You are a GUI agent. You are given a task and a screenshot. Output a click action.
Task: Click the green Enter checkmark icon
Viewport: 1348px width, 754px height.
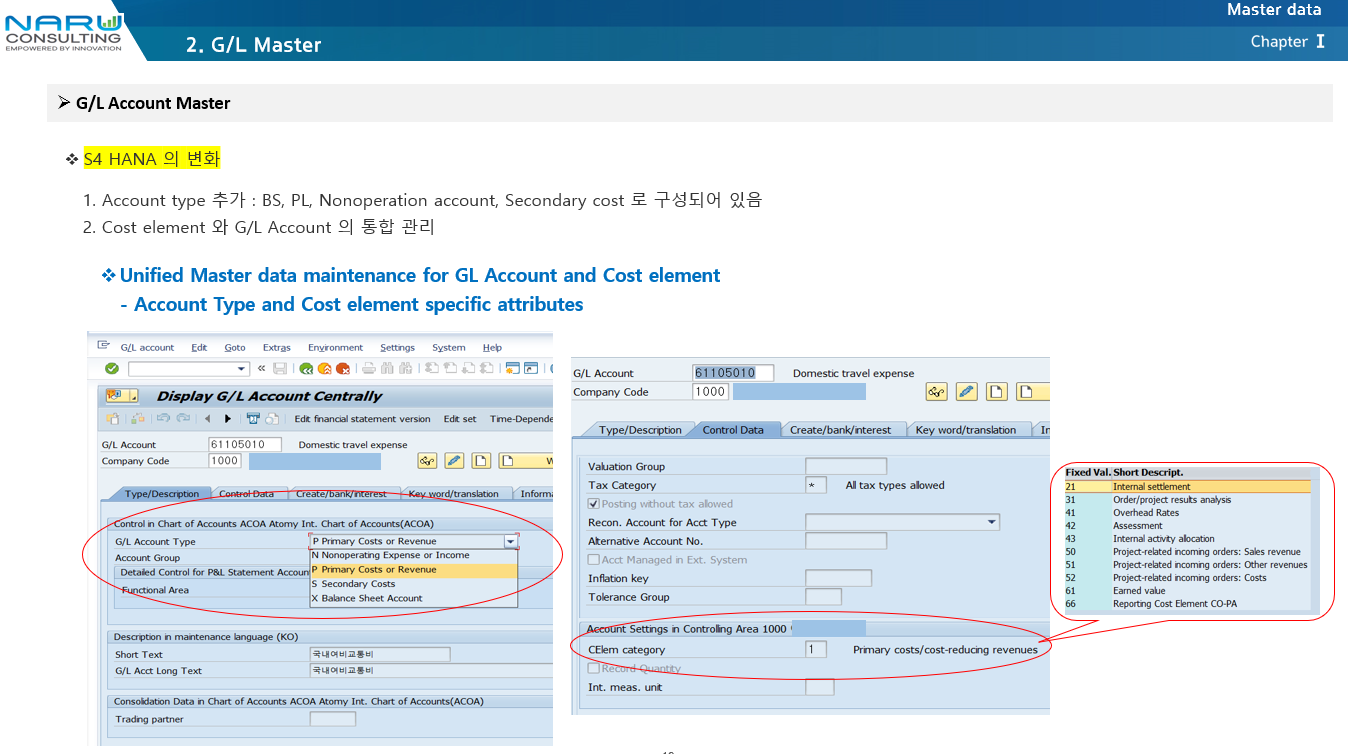click(x=112, y=369)
